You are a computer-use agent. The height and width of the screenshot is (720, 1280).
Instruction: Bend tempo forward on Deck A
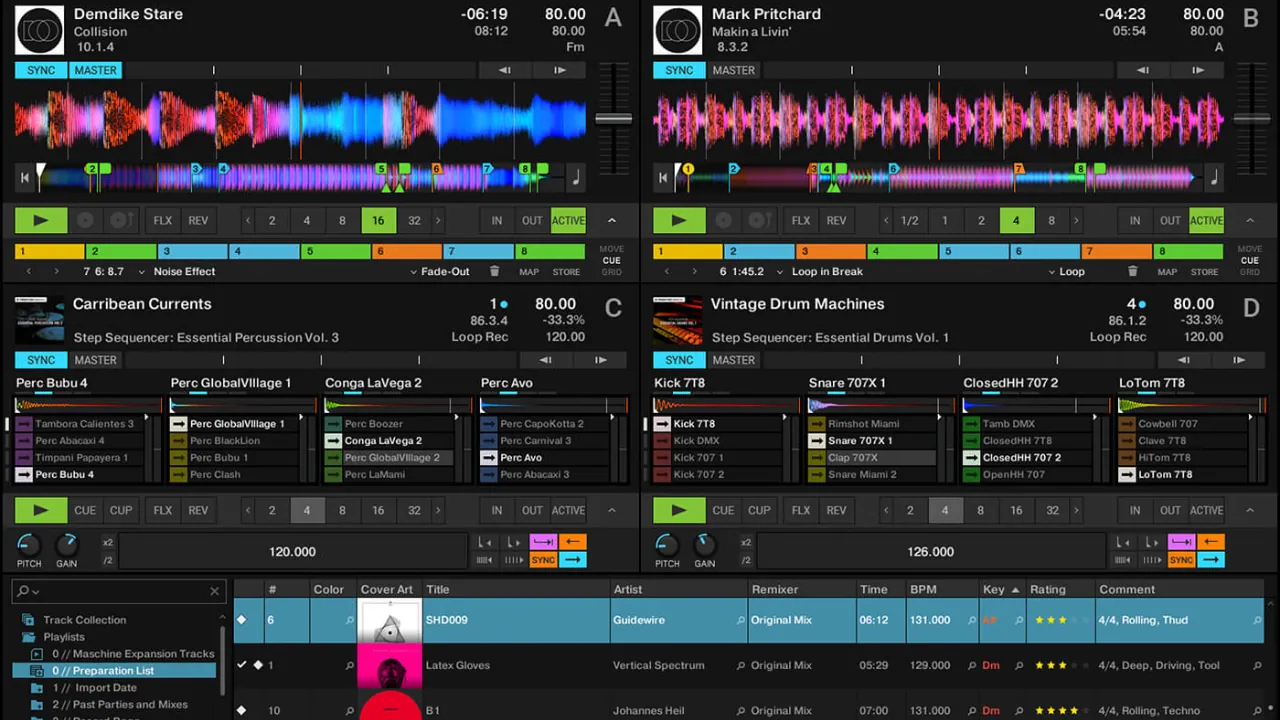(560, 70)
